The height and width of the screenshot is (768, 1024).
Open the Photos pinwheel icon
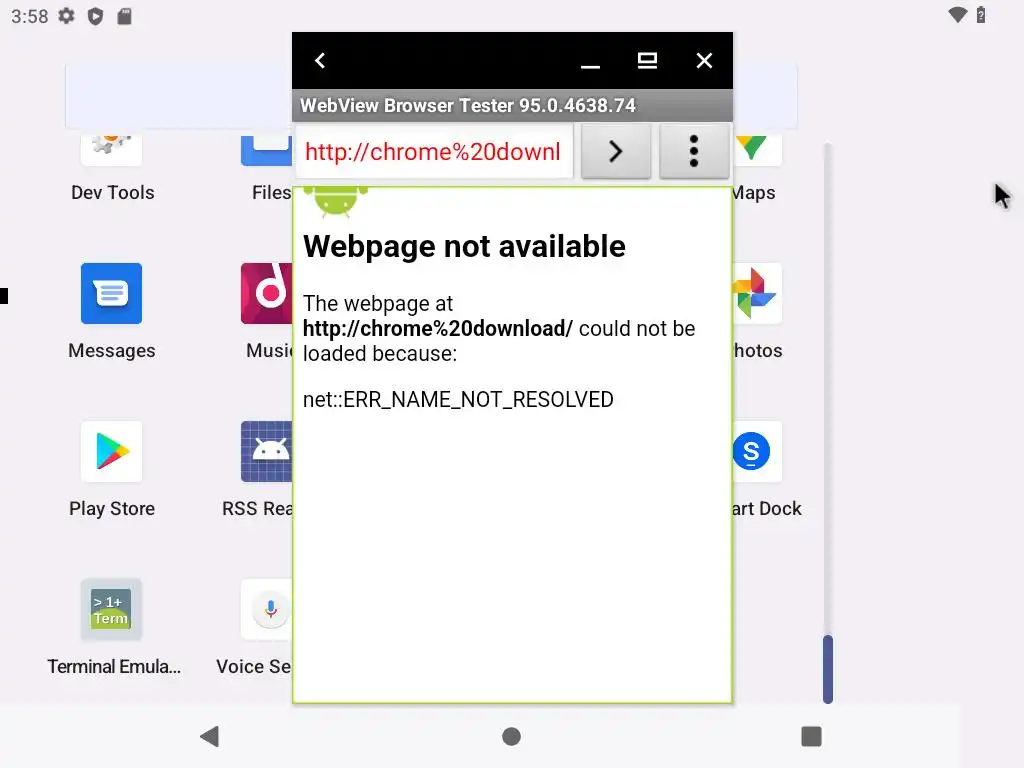(x=756, y=293)
